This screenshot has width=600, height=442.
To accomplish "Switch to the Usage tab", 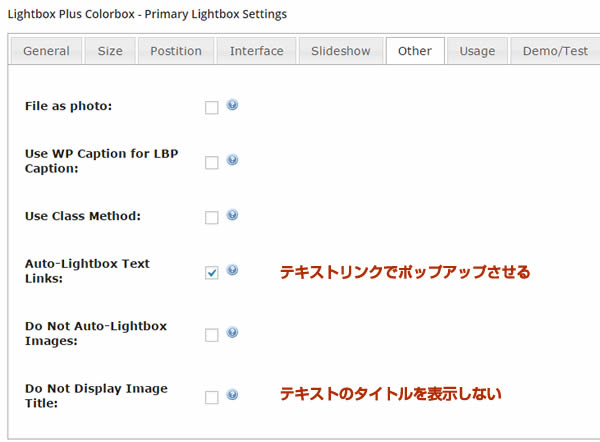I will pos(477,51).
